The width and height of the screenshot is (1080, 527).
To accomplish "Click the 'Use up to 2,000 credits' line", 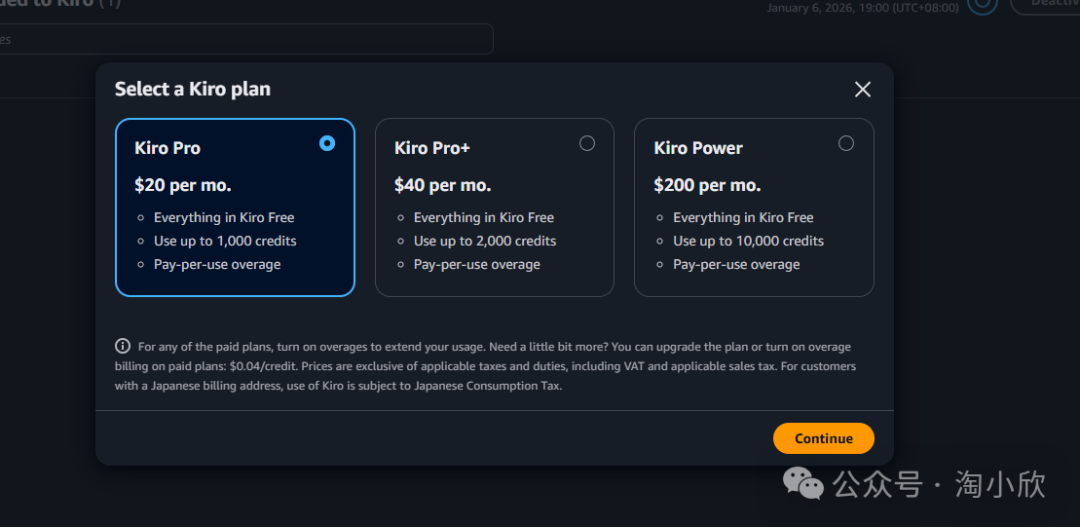I will point(485,241).
